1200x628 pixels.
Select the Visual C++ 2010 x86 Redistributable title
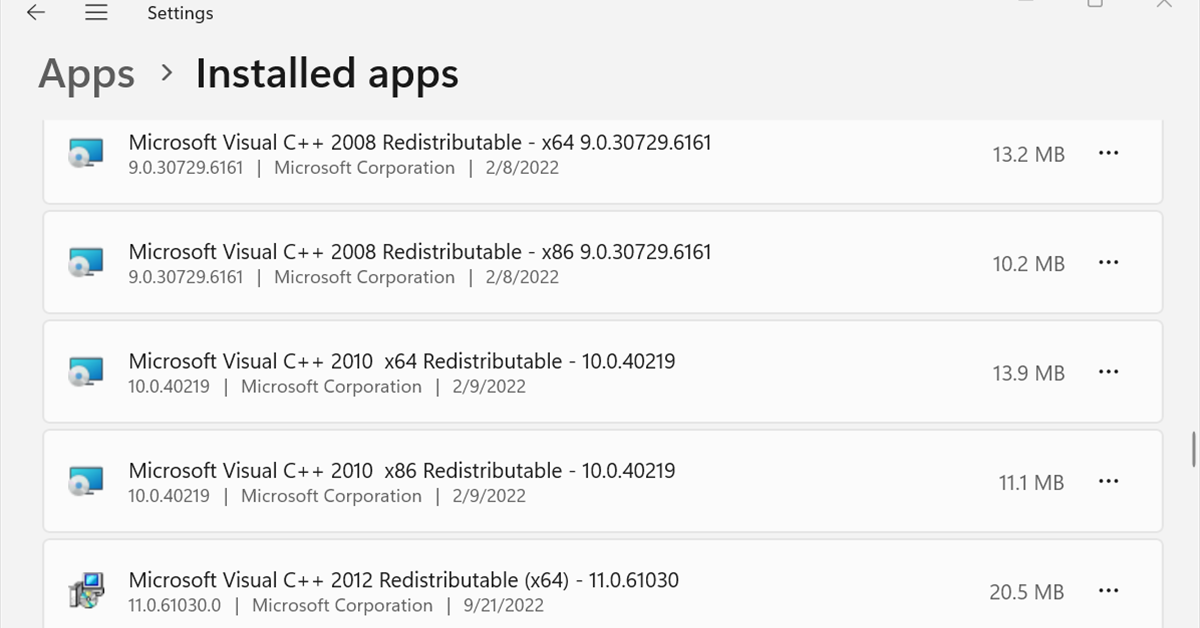pyautogui.click(x=401, y=470)
